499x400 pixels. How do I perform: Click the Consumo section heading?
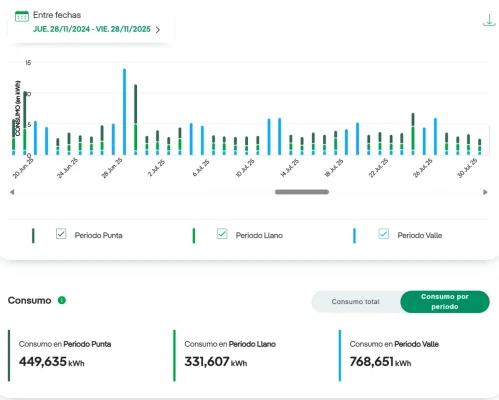(29, 300)
